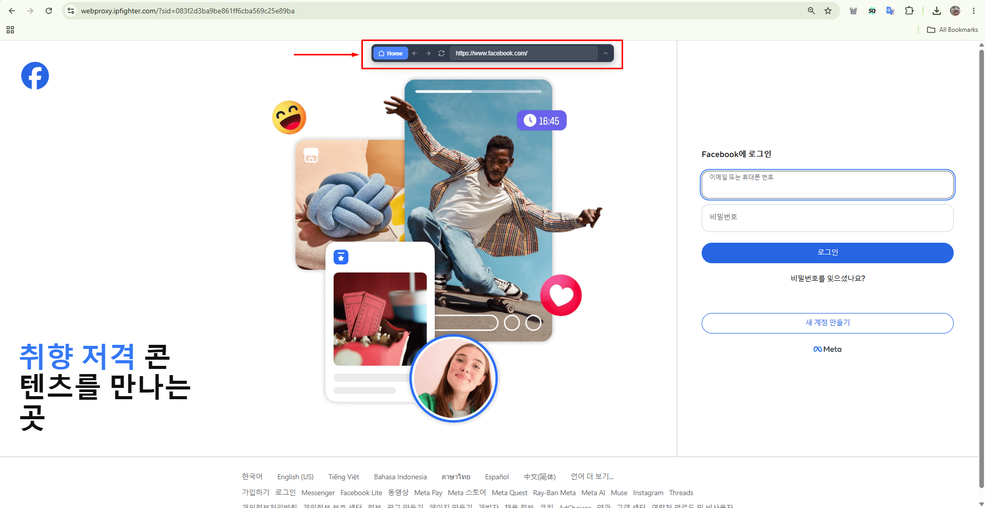
Task: Select Bahasa Indonesia language
Action: coord(400,477)
